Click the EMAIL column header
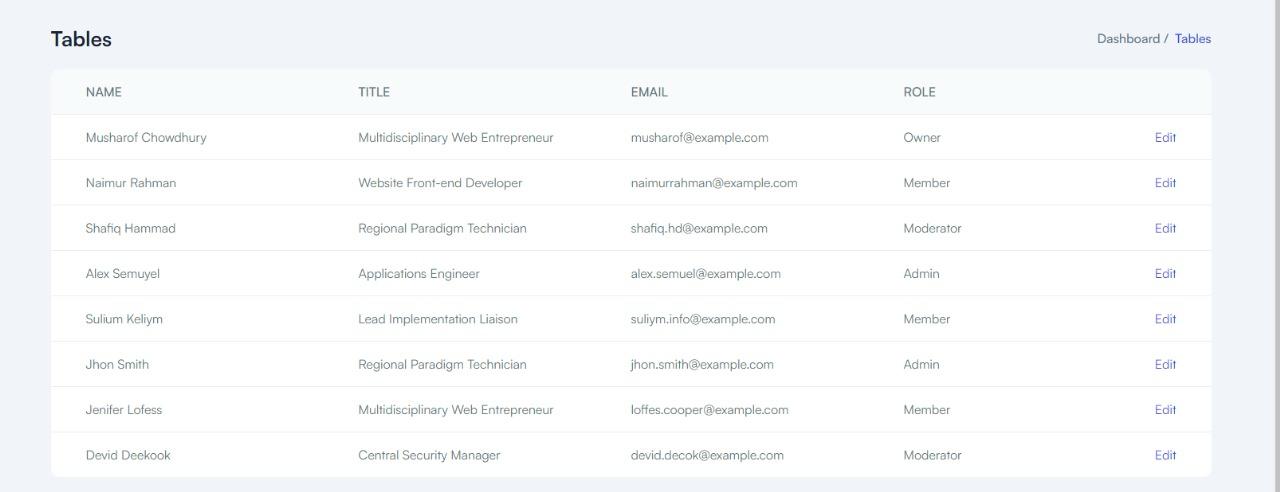 [x=649, y=92]
